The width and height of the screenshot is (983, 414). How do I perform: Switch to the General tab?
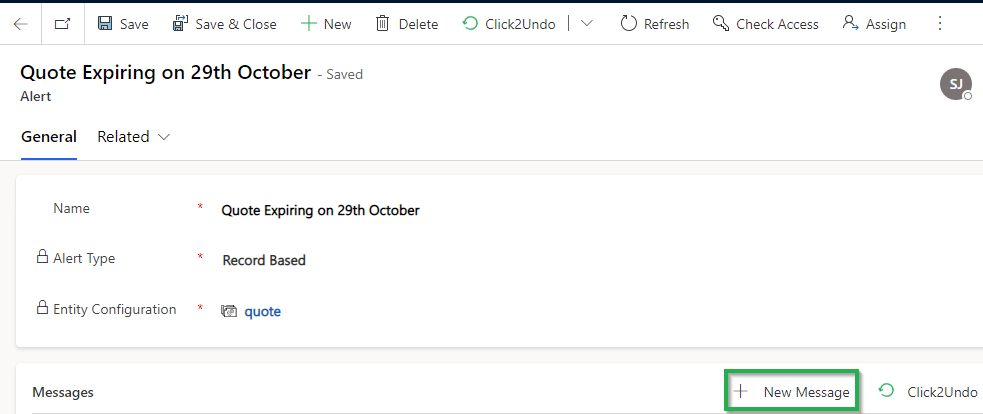click(x=49, y=137)
